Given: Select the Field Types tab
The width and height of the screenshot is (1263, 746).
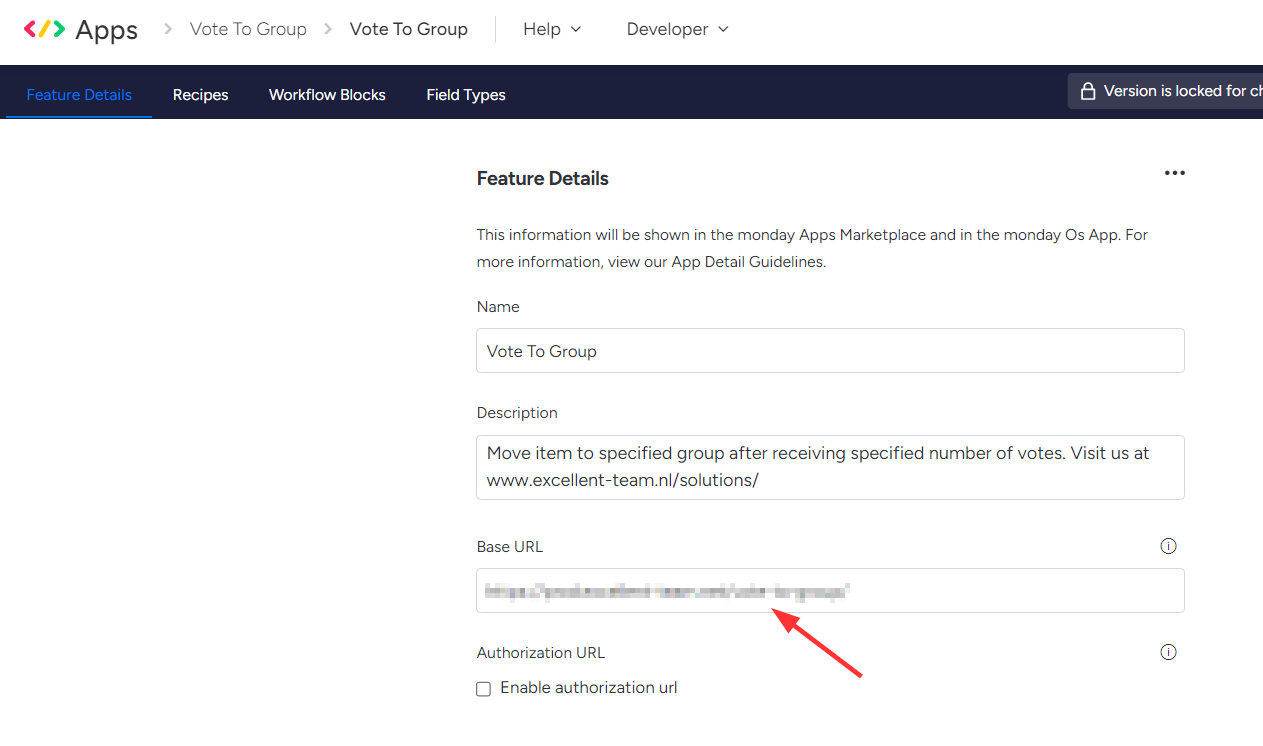Looking at the screenshot, I should pos(465,95).
